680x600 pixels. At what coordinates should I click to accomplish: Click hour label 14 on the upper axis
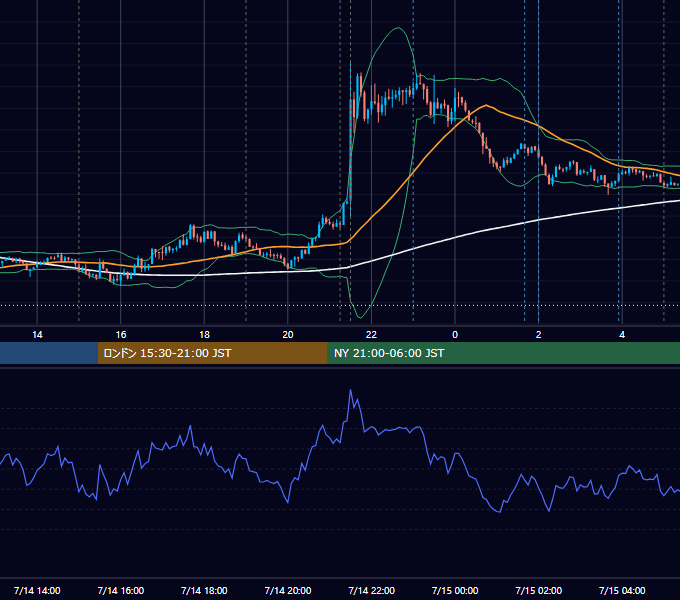pos(37,335)
